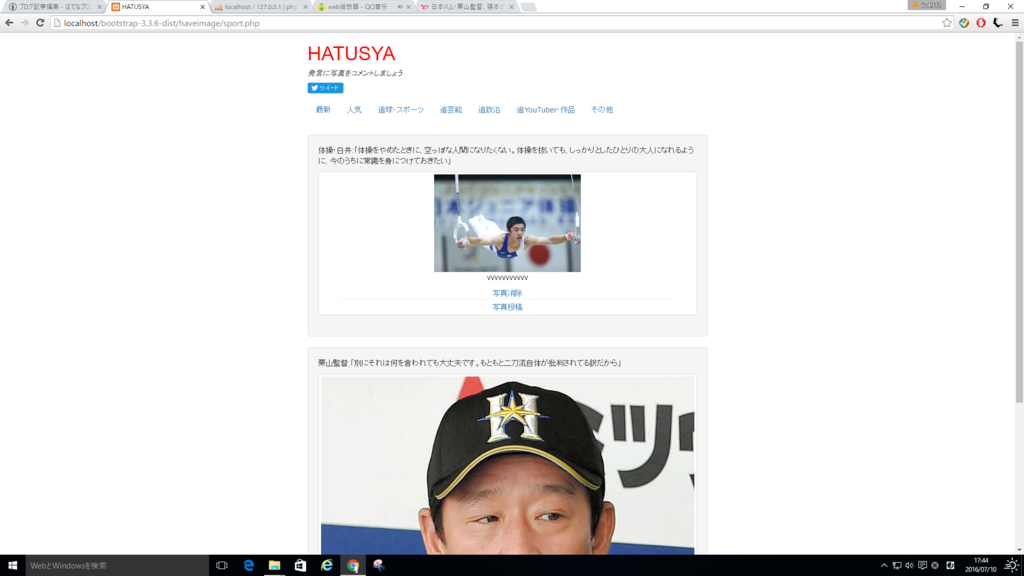Close the HATUSYA tab

point(202,7)
